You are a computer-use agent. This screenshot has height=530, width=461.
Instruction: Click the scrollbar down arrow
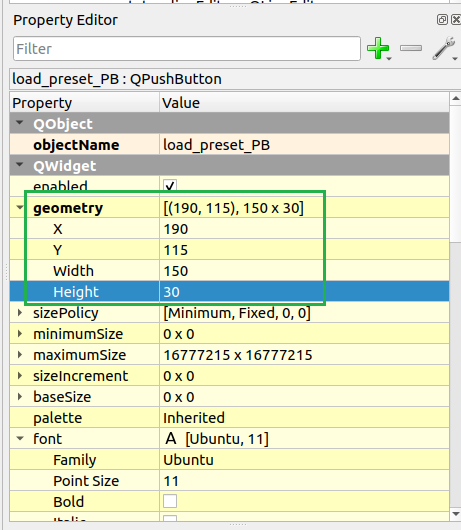pos(455,514)
